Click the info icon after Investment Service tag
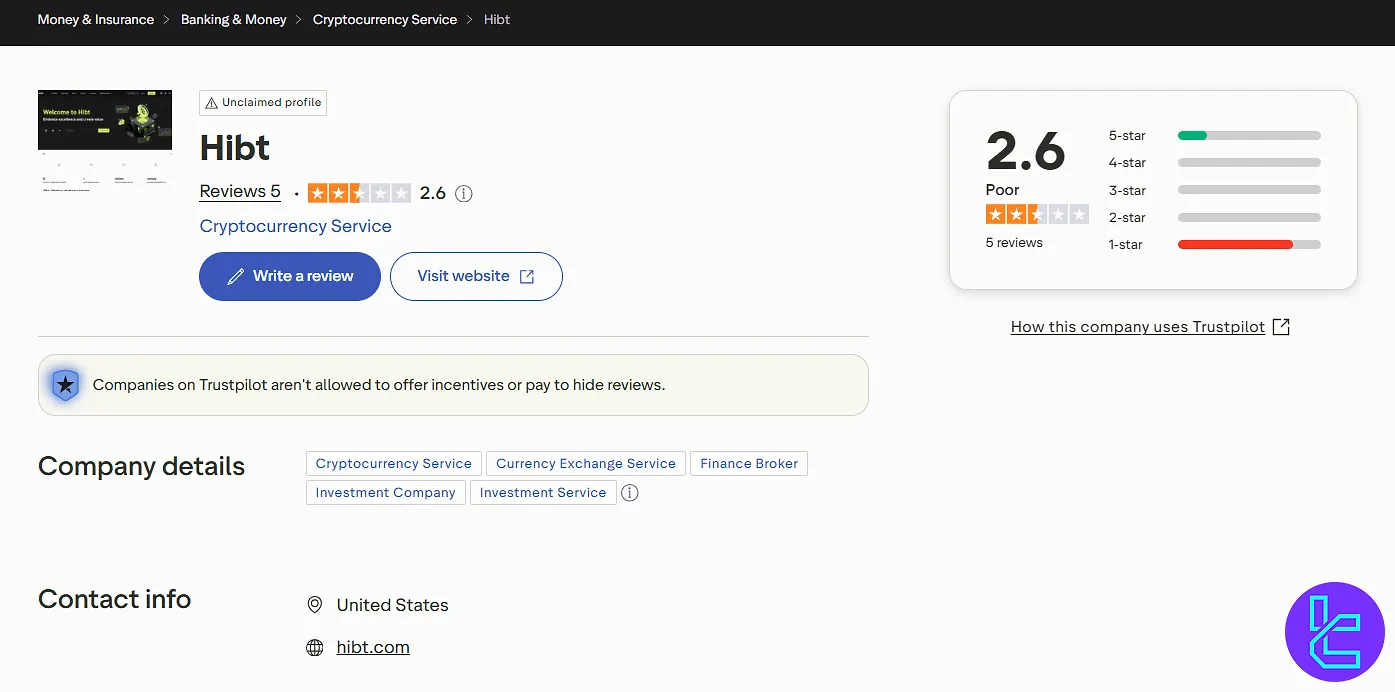Viewport: 1395px width, 692px height. [x=629, y=493]
